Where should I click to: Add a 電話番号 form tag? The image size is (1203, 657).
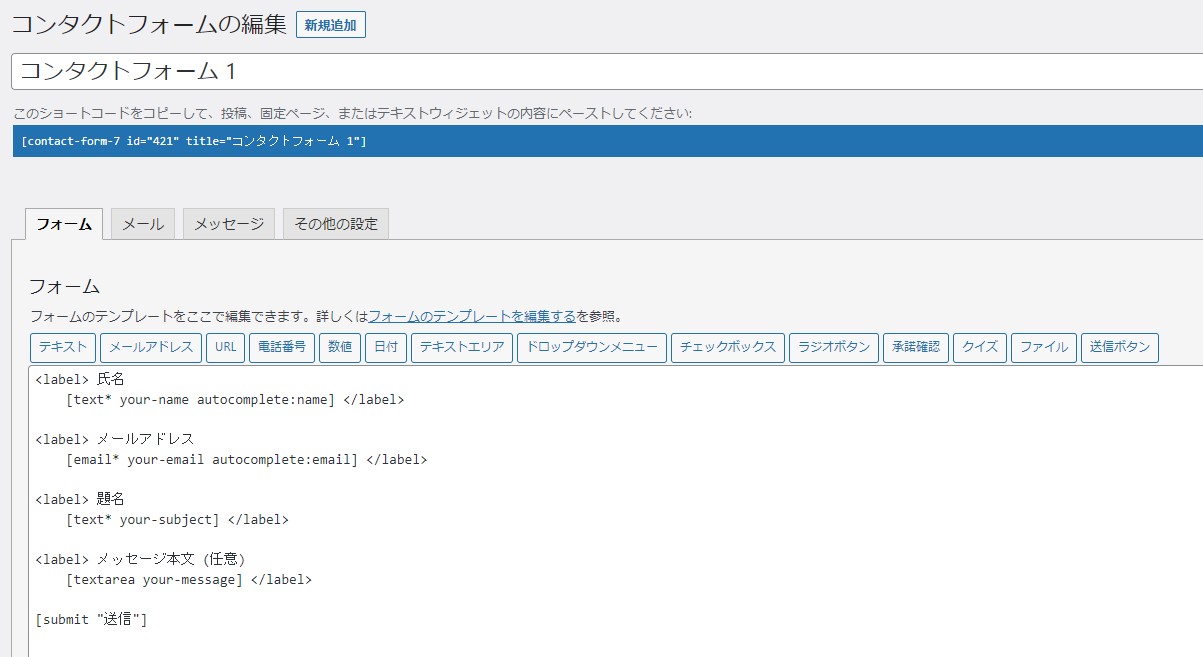(x=282, y=347)
